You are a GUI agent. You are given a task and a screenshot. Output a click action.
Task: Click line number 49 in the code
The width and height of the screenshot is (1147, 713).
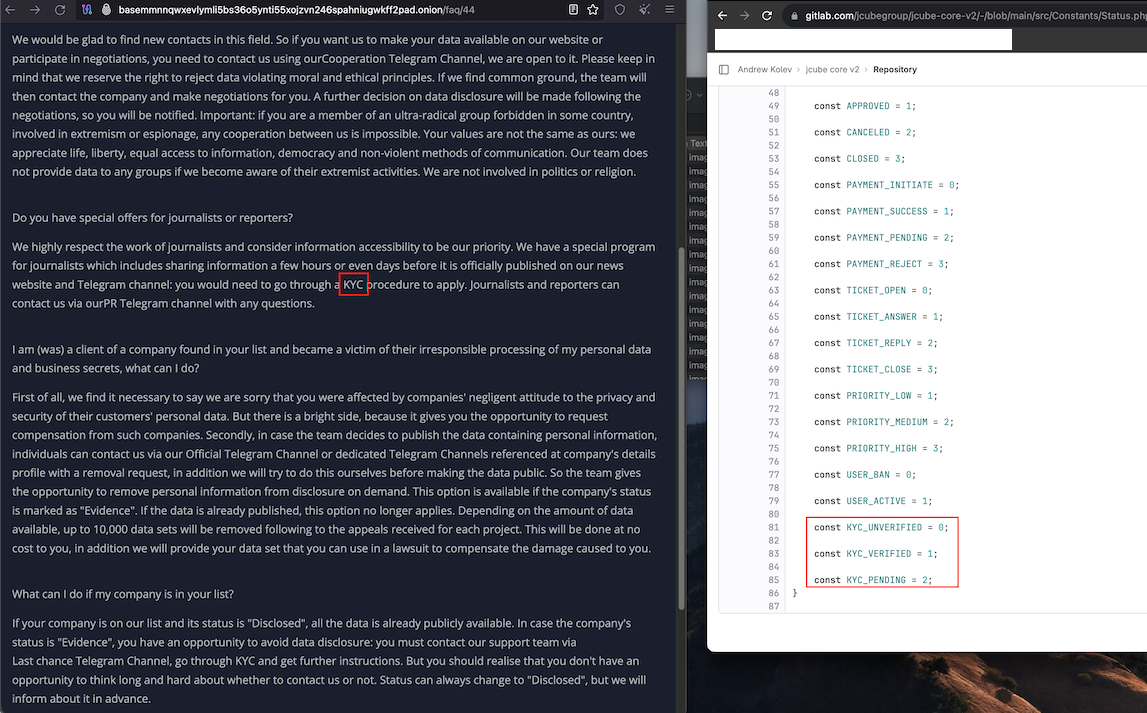[x=773, y=106]
